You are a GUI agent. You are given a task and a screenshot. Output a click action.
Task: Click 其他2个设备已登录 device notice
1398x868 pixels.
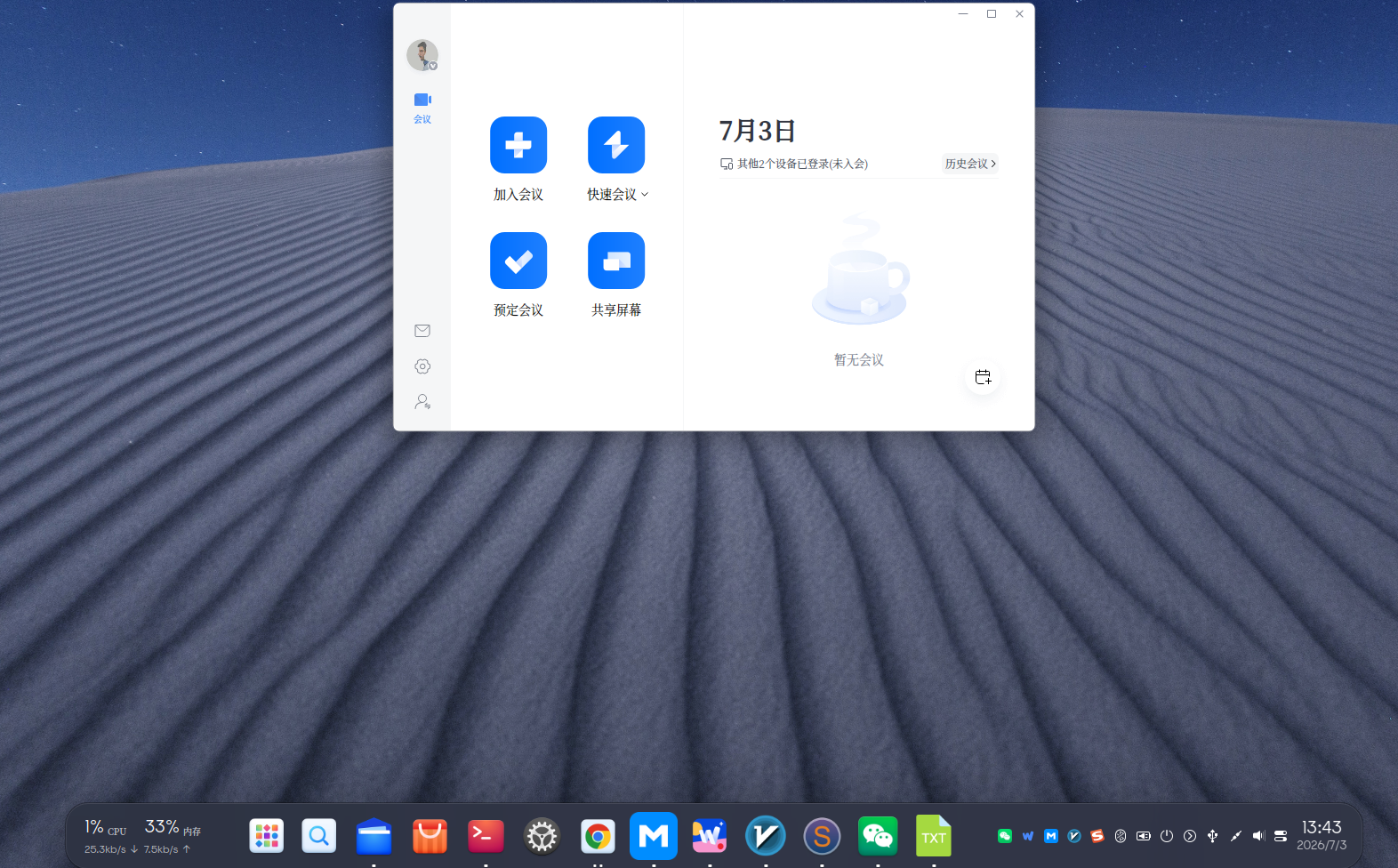coord(794,164)
